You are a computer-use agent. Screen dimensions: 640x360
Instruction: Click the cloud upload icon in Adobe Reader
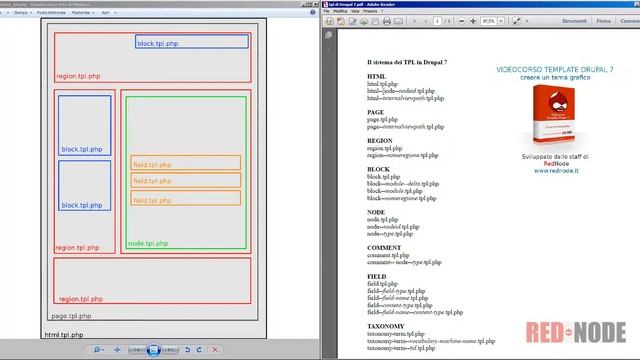pyautogui.click(x=364, y=21)
